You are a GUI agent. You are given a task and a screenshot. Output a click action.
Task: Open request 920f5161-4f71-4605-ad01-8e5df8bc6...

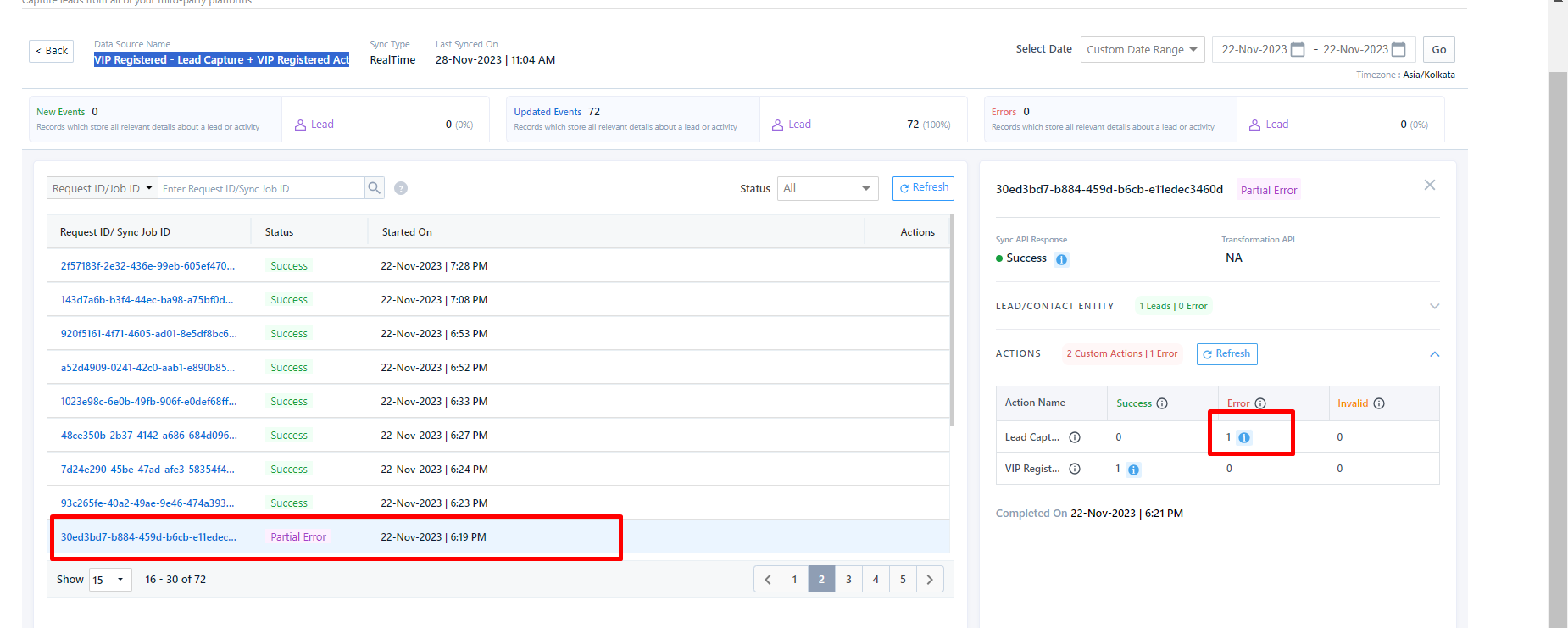148,334
